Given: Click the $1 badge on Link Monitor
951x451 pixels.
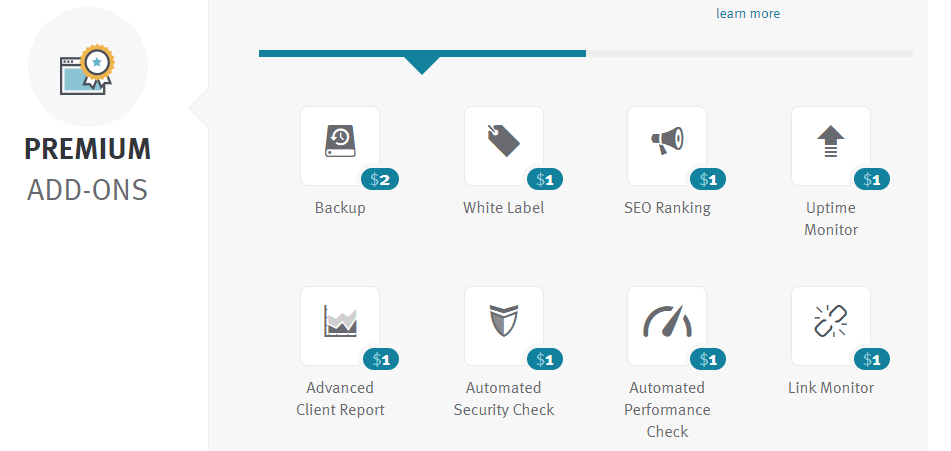Looking at the screenshot, I should pyautogui.click(x=872, y=359).
